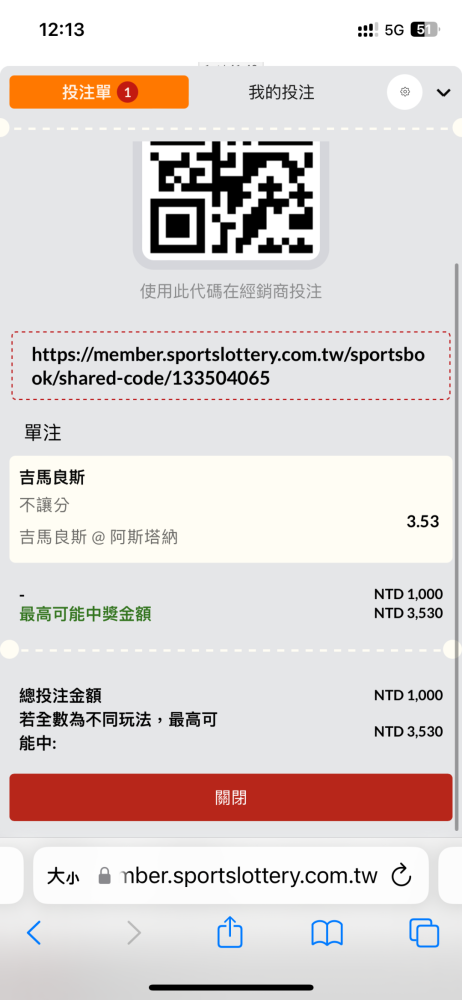
Task: Switch to the 我的投注 tab
Action: click(281, 92)
